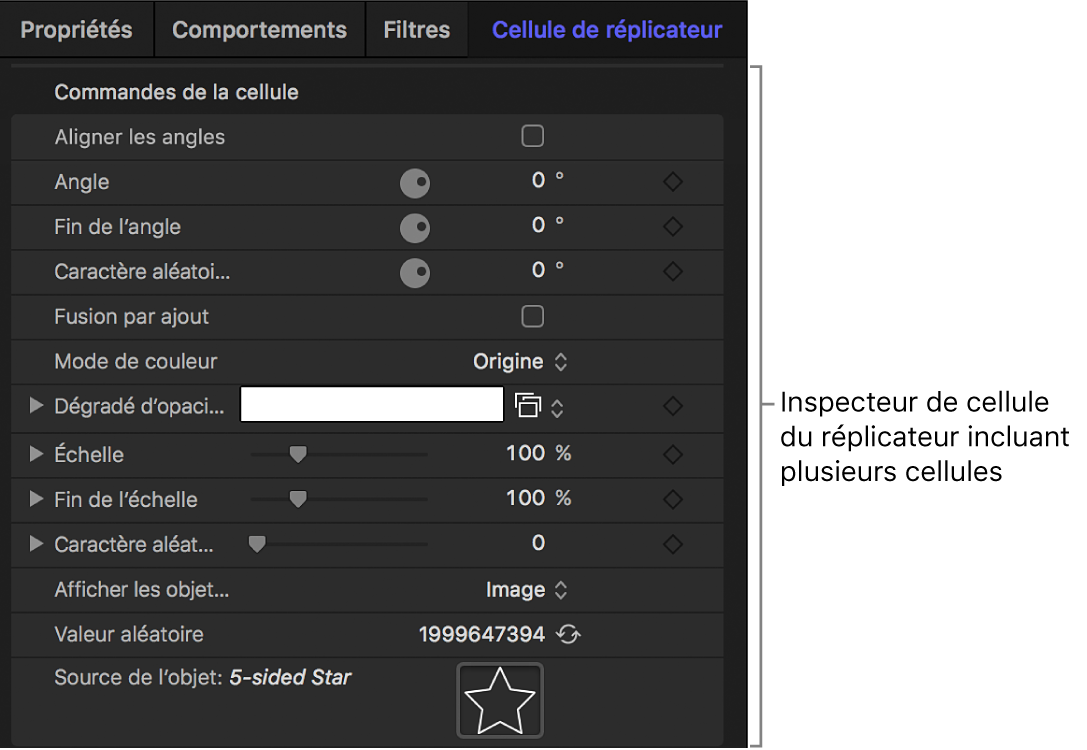Click the gradient copy icon
Viewport: 1087px width, 750px height.
(x=527, y=405)
